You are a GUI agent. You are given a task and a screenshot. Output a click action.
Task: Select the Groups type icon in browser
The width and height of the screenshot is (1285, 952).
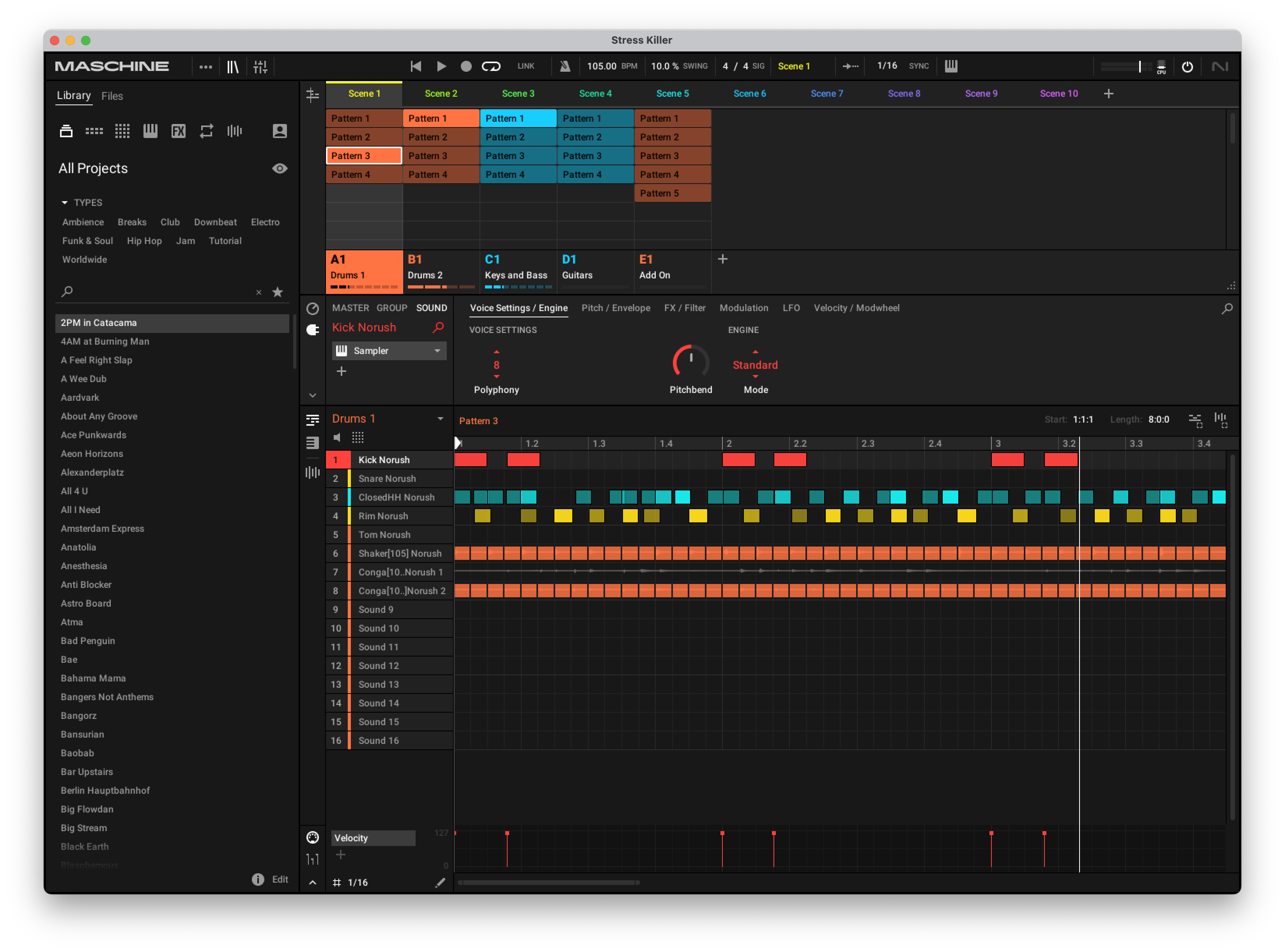point(94,131)
